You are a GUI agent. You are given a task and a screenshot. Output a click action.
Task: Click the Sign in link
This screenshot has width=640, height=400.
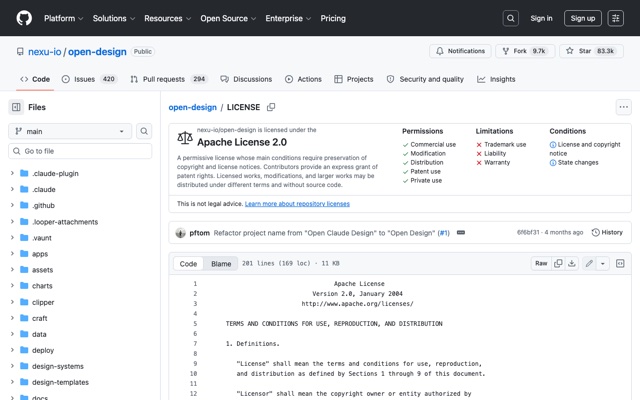click(541, 18)
